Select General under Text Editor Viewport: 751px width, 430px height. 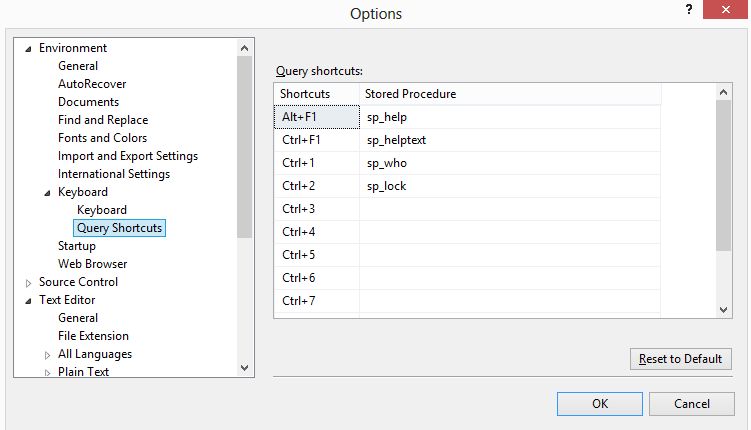(x=78, y=318)
